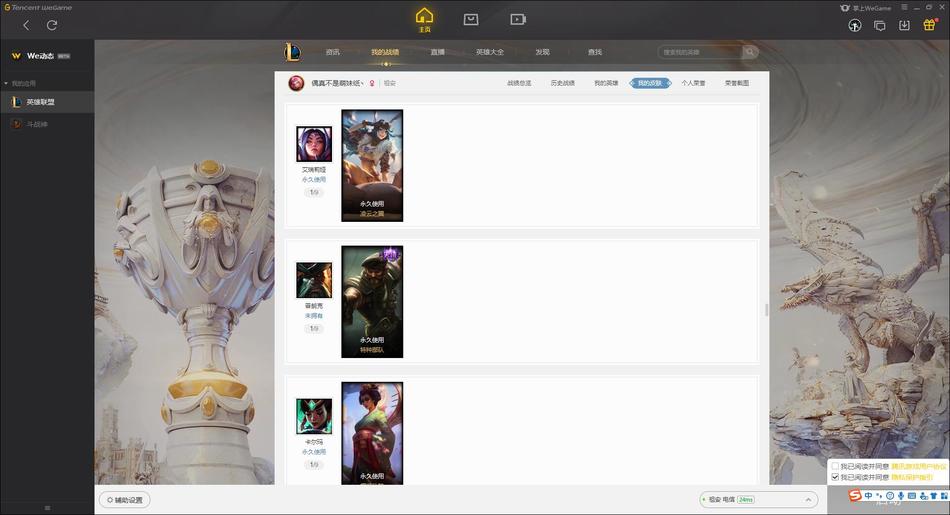The width and height of the screenshot is (950, 515).
Task: Click the pink gender icon beside player name
Action: click(372, 83)
